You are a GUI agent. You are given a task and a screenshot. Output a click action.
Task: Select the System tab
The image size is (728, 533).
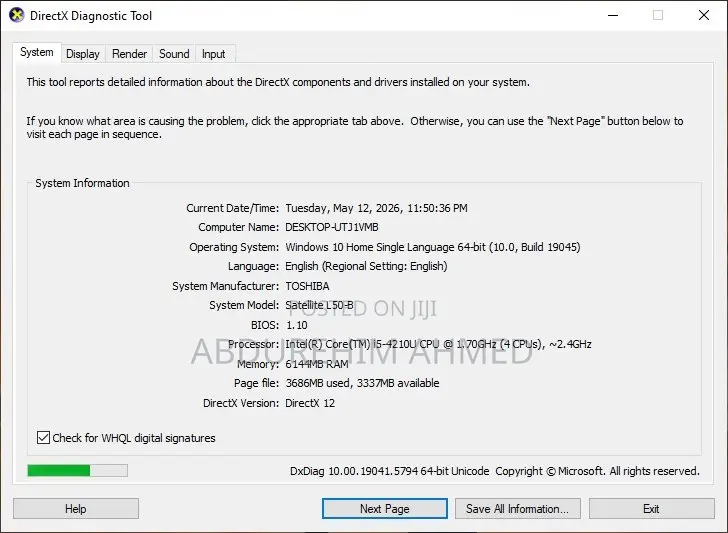37,52
